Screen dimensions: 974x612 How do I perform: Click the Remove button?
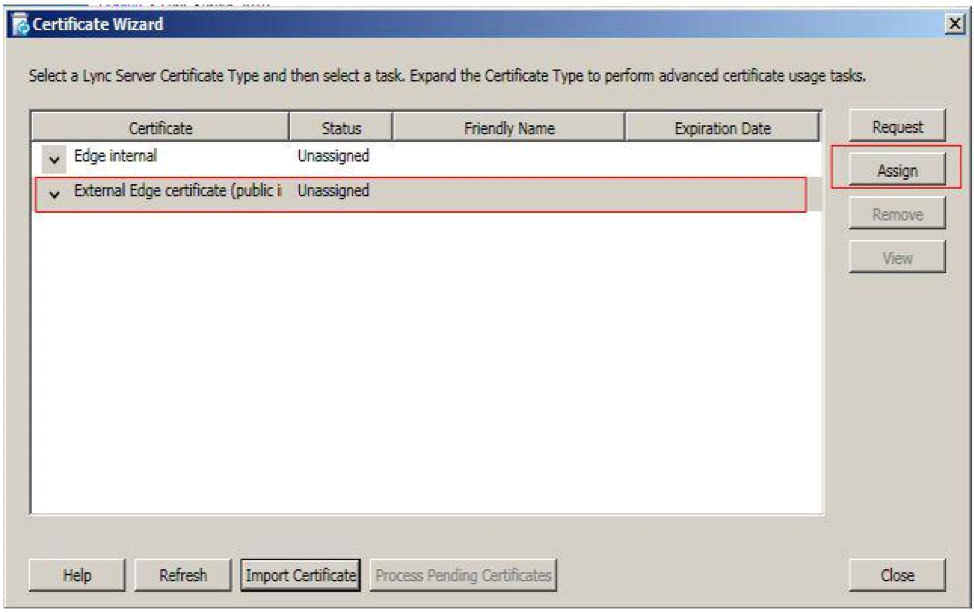click(x=897, y=214)
